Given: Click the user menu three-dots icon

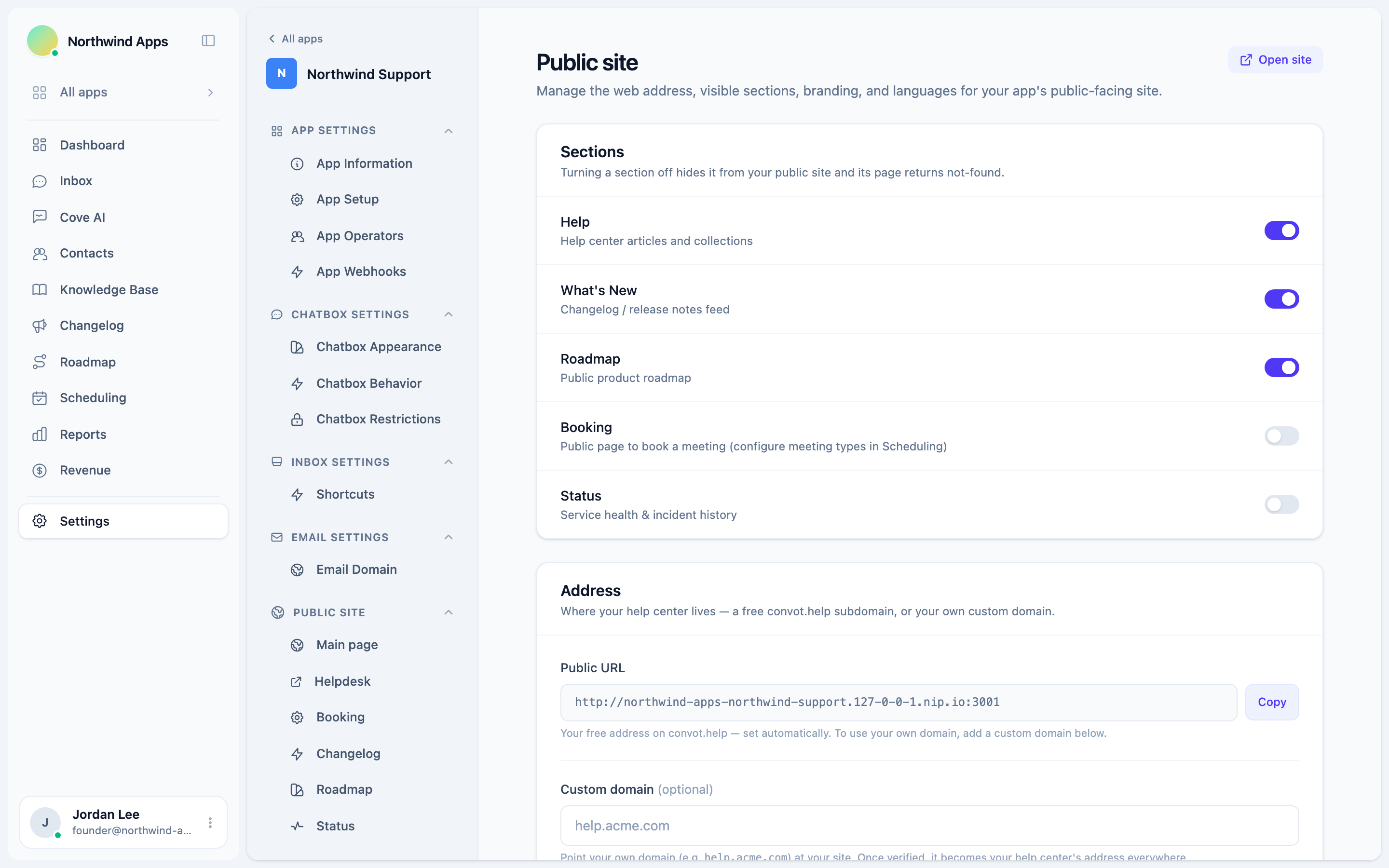Looking at the screenshot, I should point(210,822).
